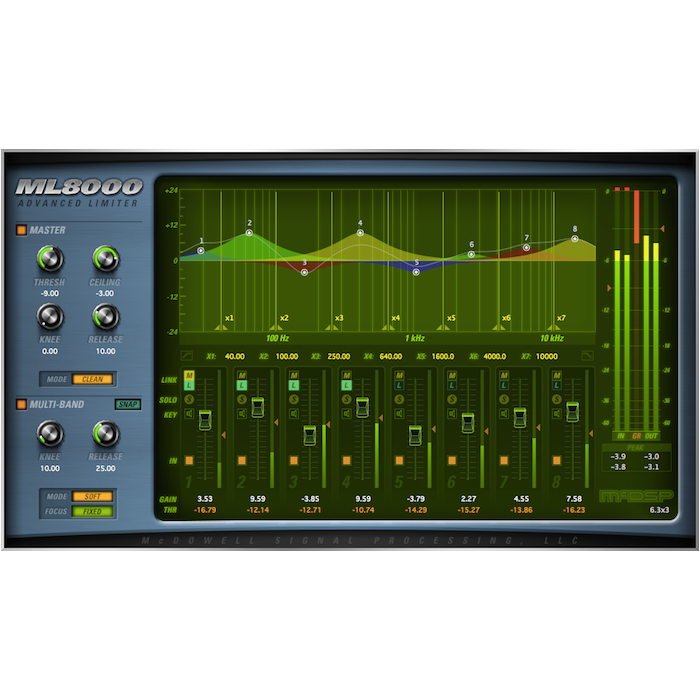
Task: Select EQ node 3 on the graph
Action: click(x=304, y=272)
